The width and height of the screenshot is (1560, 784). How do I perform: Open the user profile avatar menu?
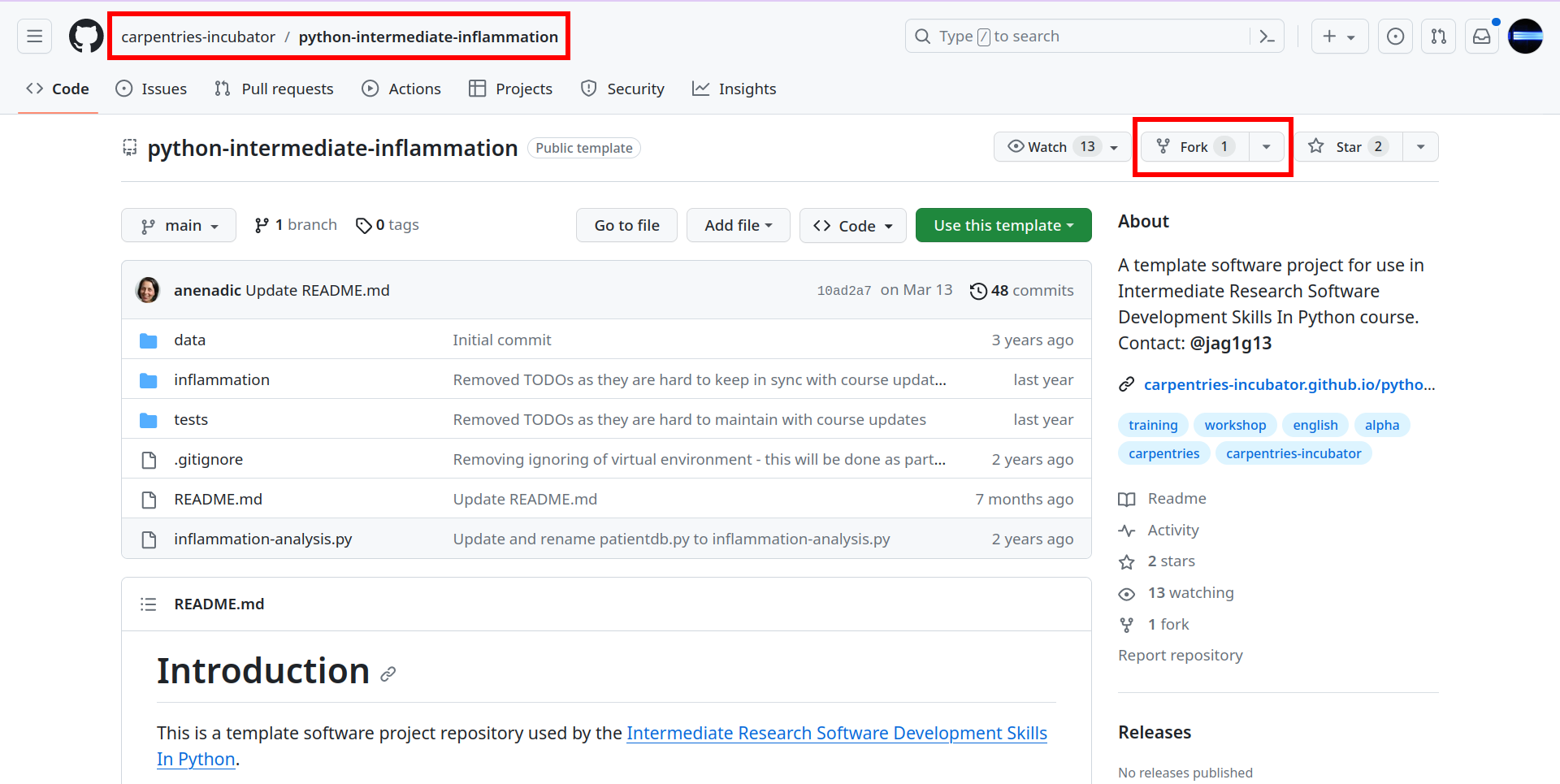1525,37
